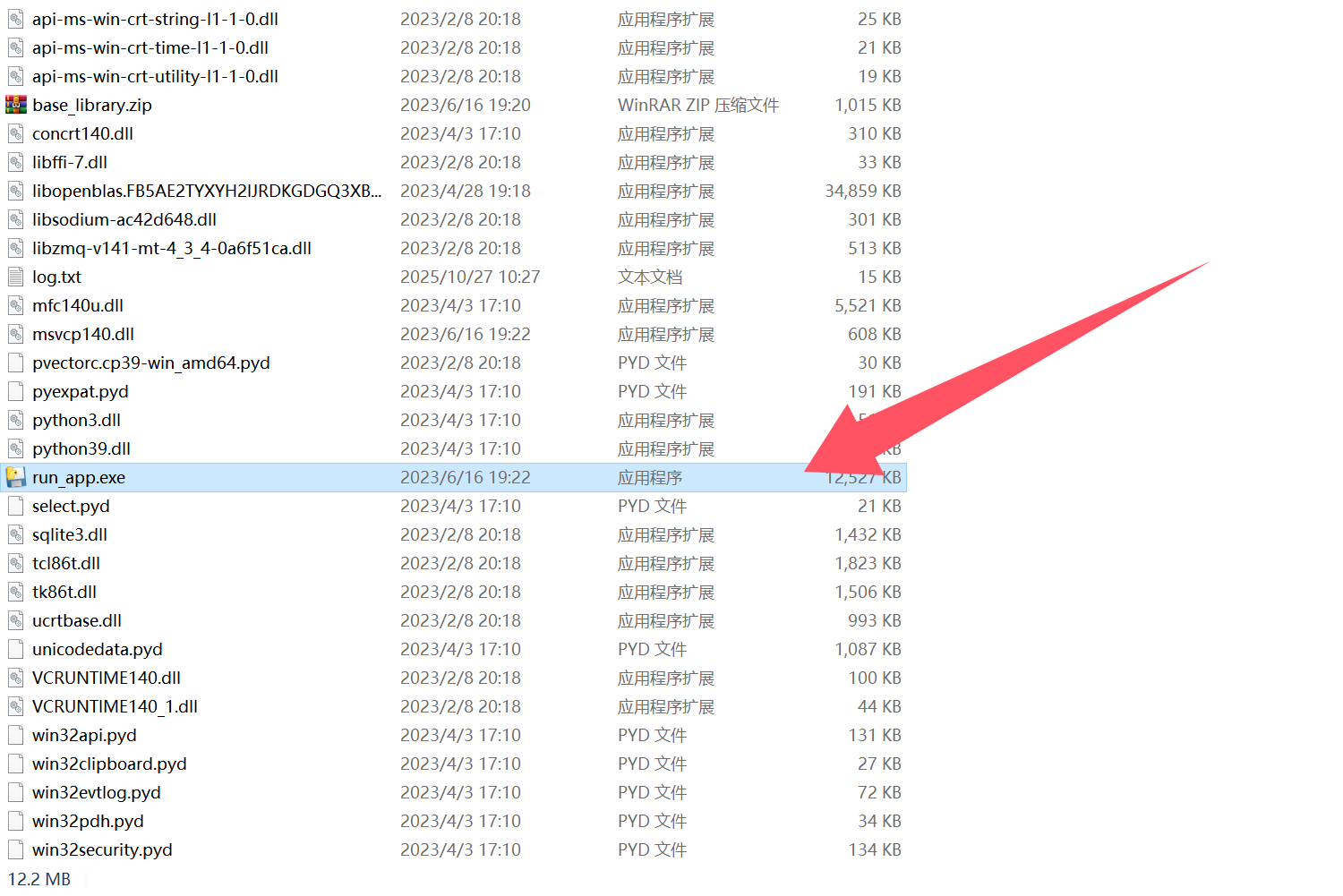Select the libzmq-v141-mt-4_3_4 DLL file name
Viewport: 1343px width, 896px height.
tap(172, 248)
